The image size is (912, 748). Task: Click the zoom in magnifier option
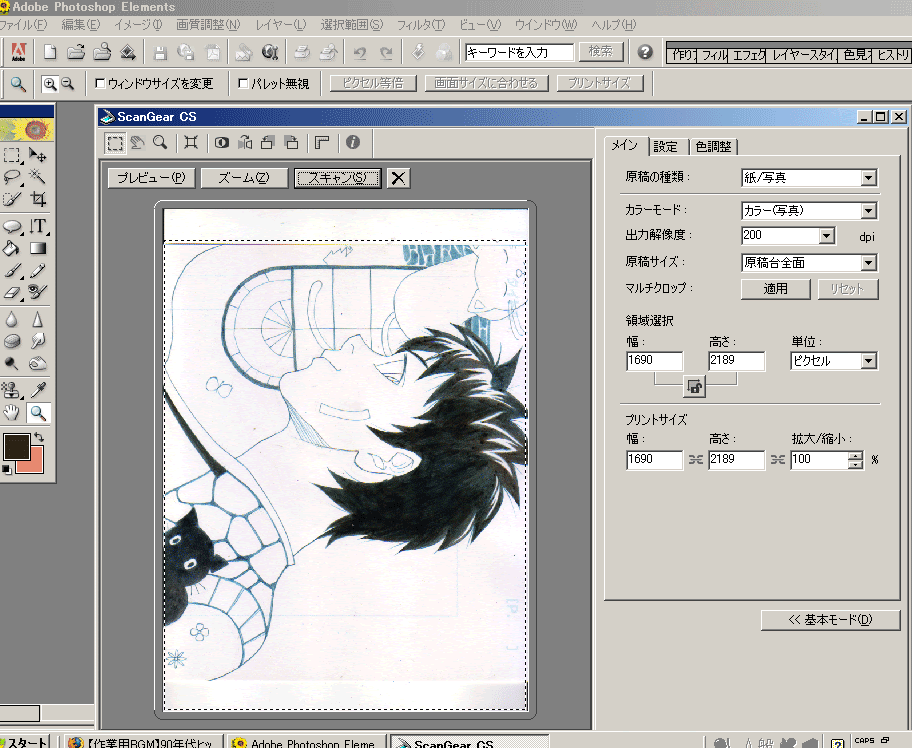50,84
